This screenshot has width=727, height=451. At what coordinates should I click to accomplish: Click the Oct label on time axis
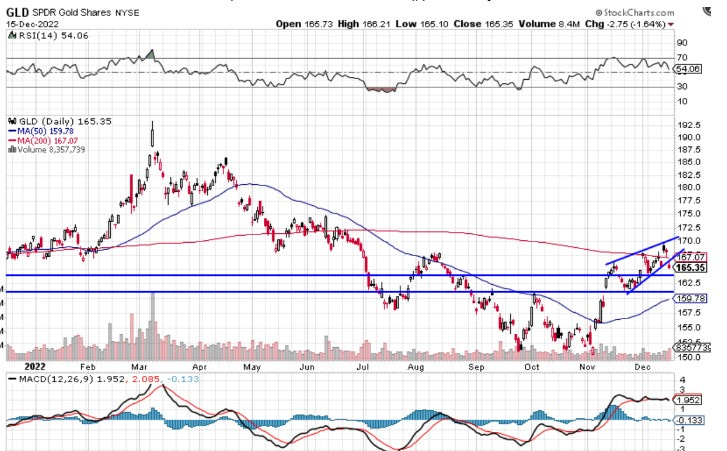click(x=532, y=367)
